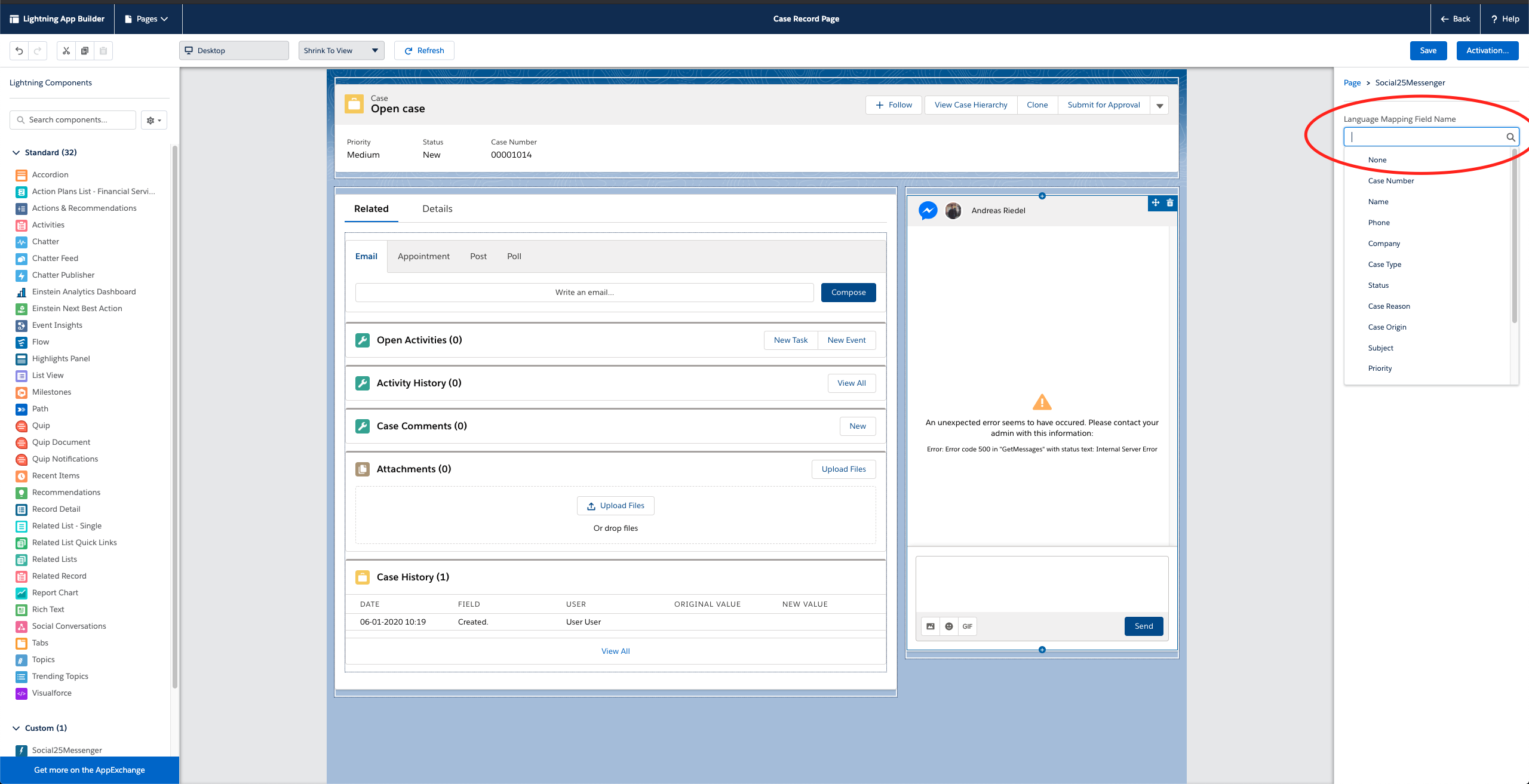
Task: Collapse the Custom (1) section
Action: 16,728
